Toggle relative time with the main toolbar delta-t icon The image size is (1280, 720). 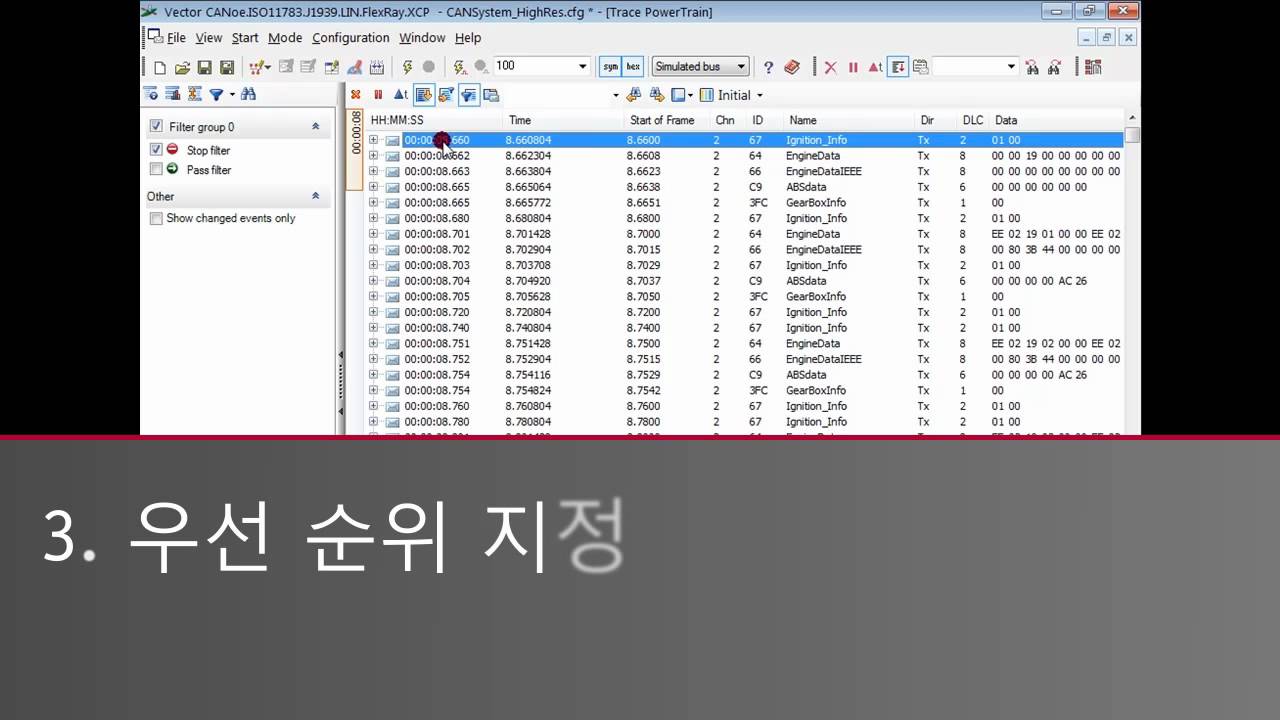tap(875, 67)
